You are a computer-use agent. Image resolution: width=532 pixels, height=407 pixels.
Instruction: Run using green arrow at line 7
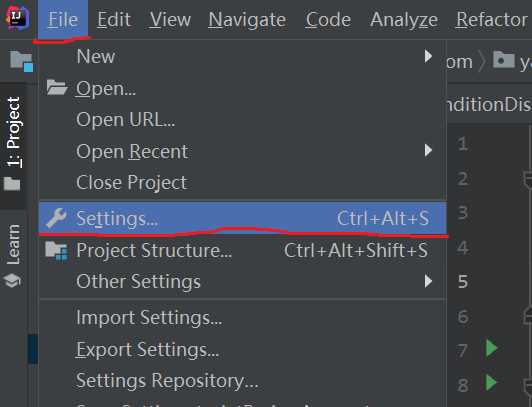coord(491,348)
